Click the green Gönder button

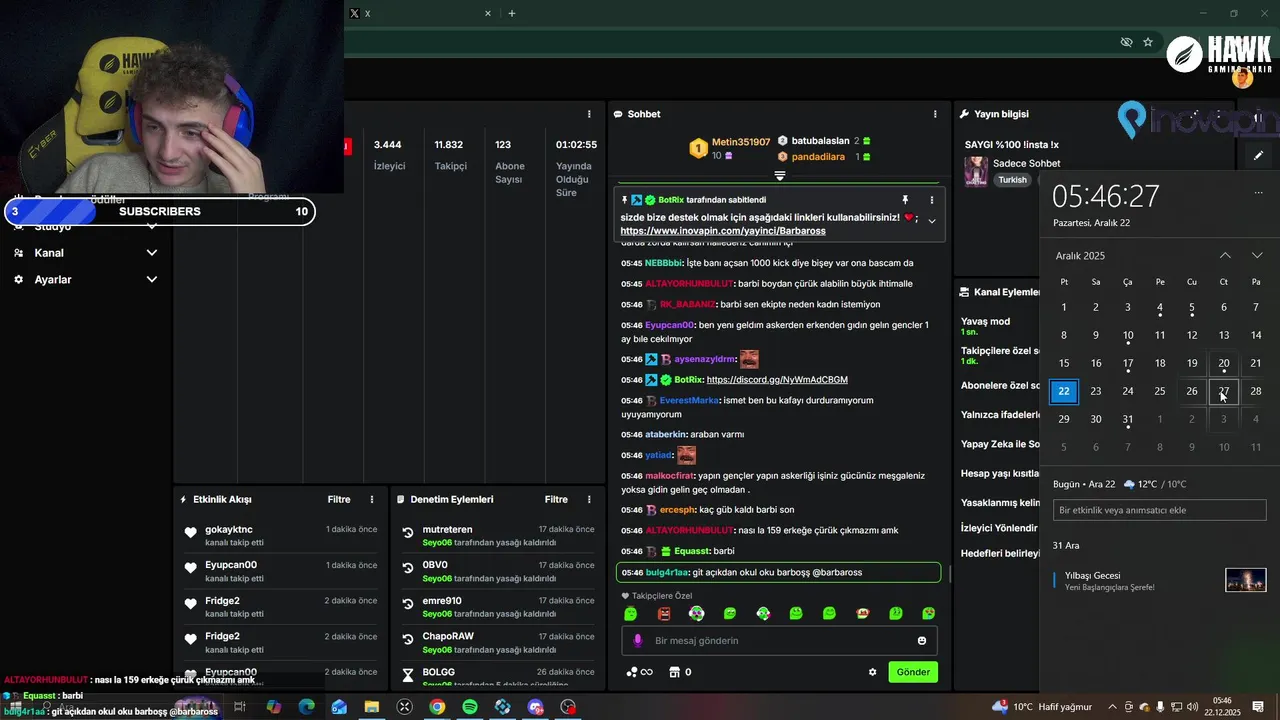pos(913,672)
